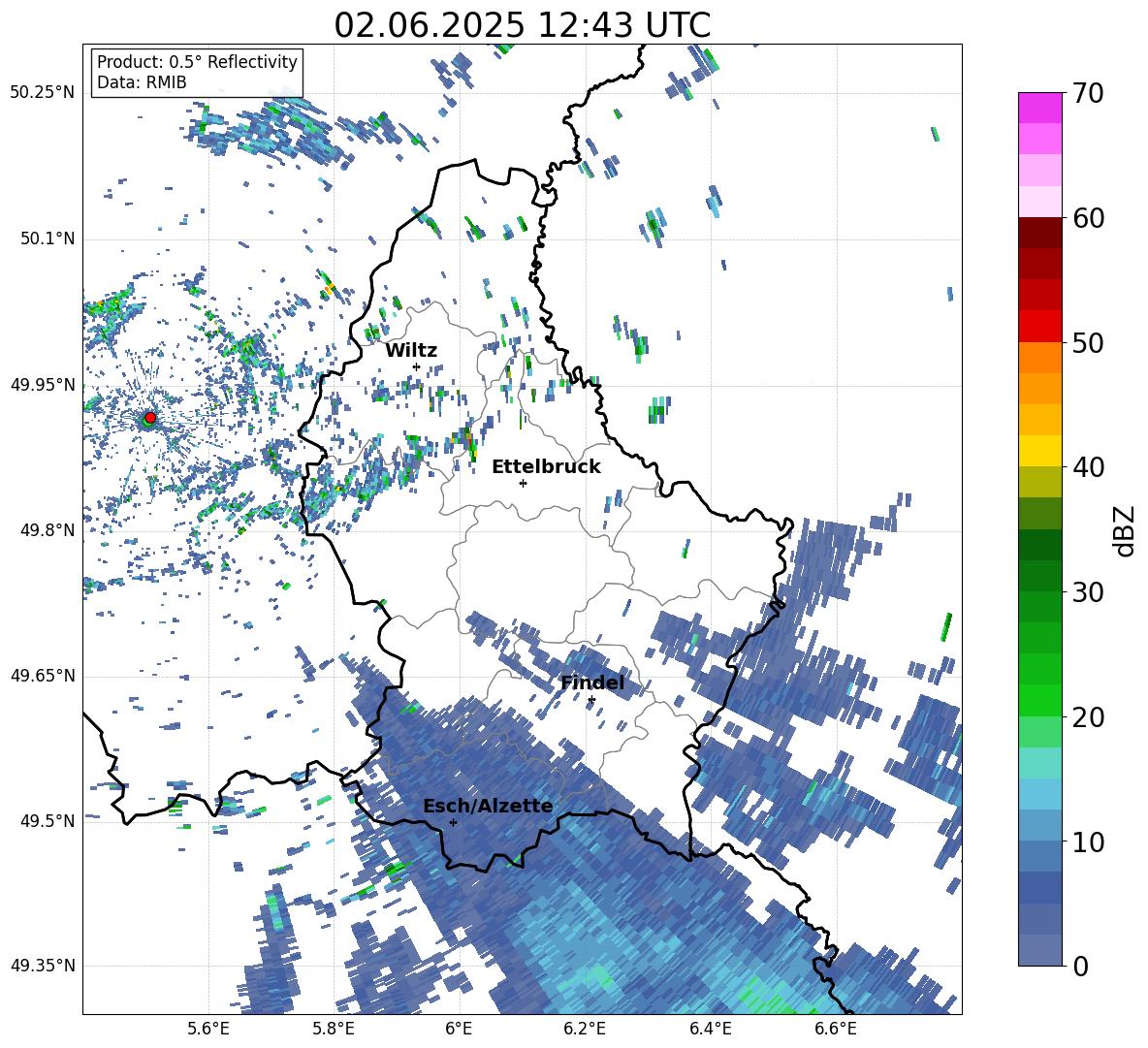Click the colorbar tick label 70
The height and width of the screenshot is (1048, 1148).
(x=1087, y=93)
